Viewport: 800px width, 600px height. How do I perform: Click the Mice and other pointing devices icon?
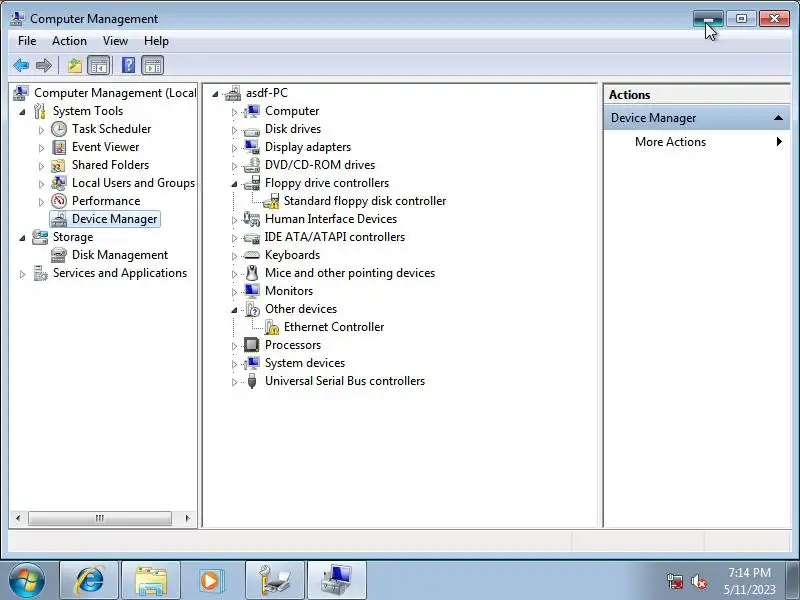point(252,273)
